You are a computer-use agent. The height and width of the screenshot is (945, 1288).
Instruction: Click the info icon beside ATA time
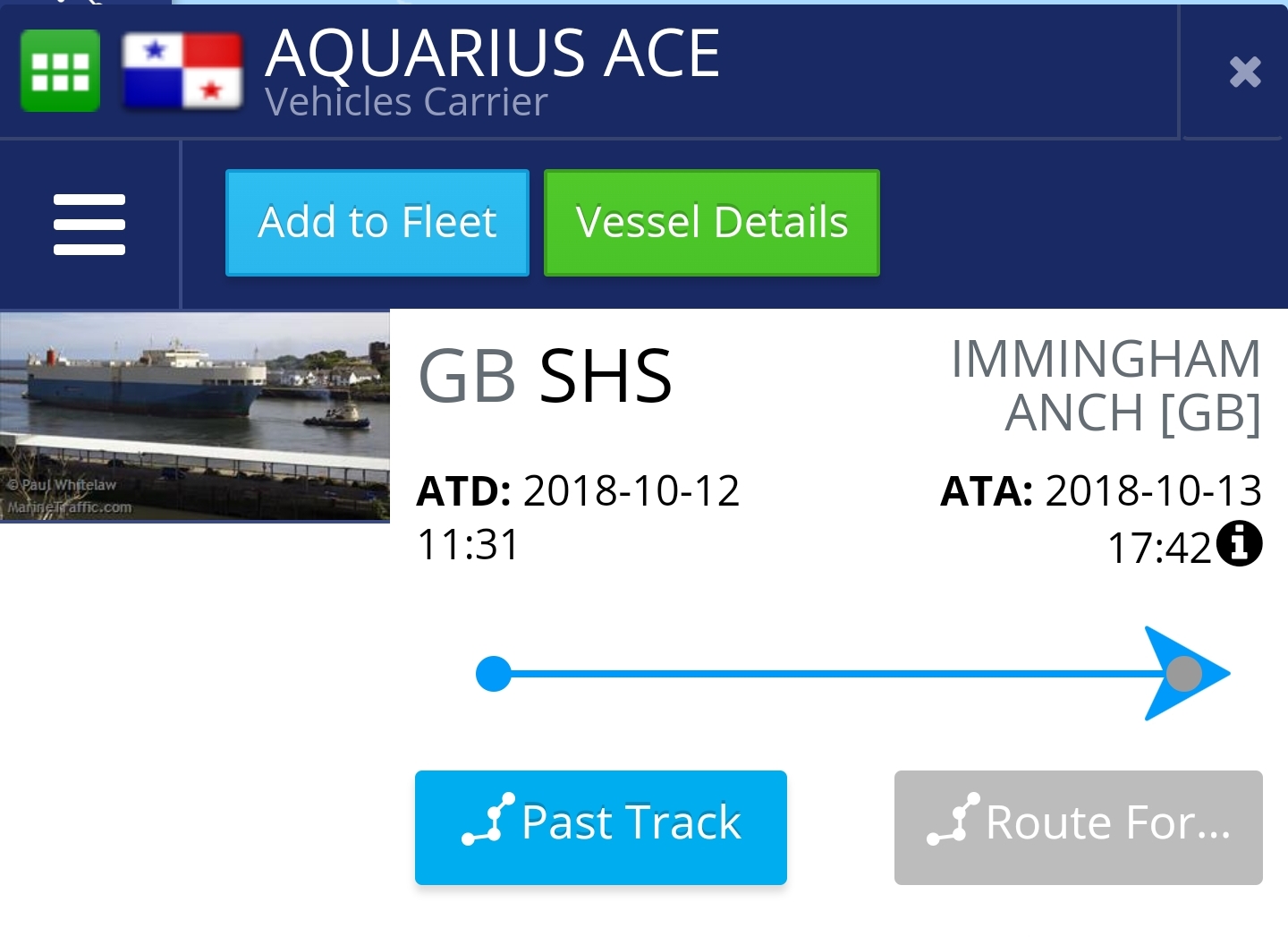1240,544
